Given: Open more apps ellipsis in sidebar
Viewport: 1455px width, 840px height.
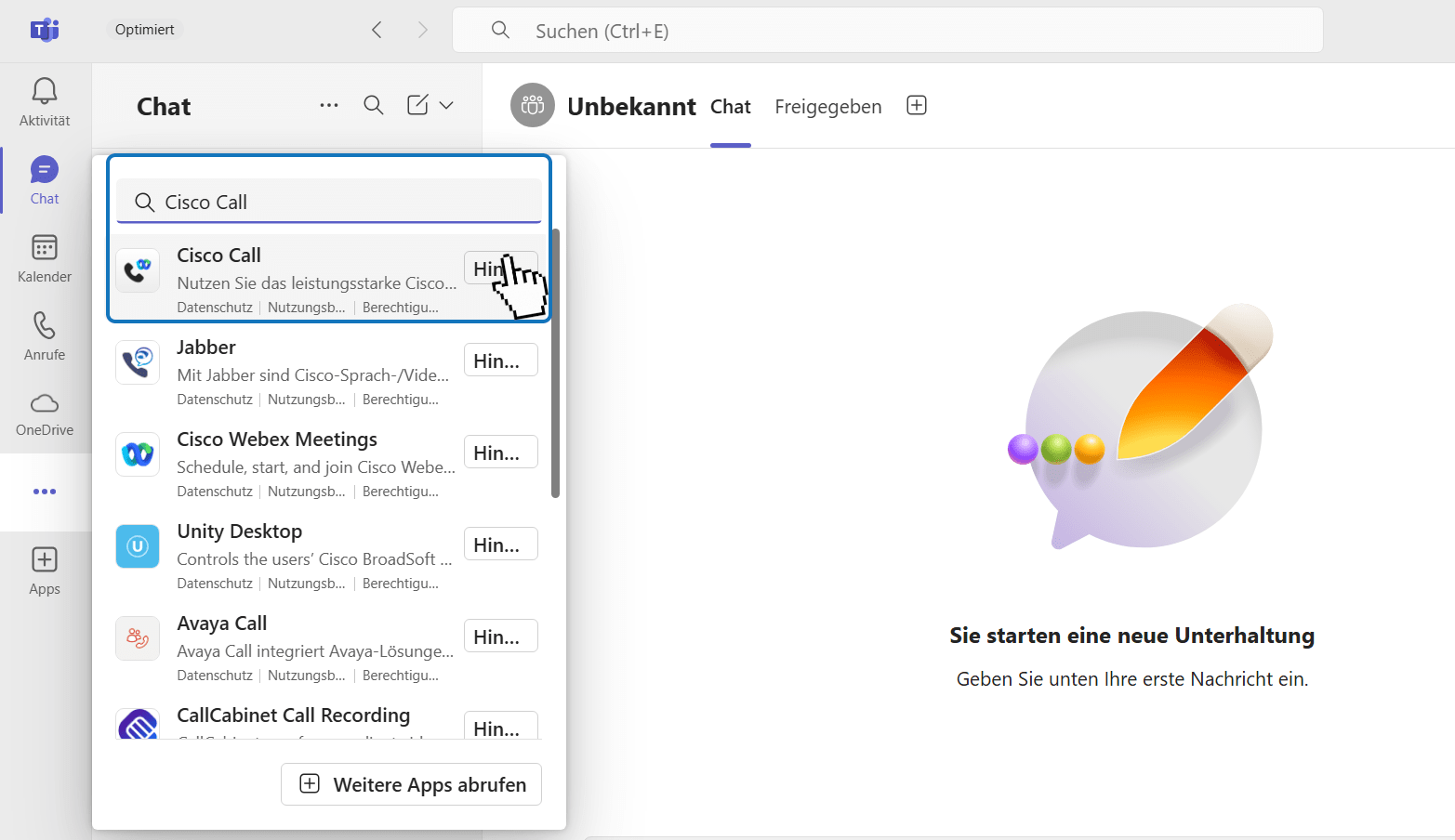Looking at the screenshot, I should (45, 492).
